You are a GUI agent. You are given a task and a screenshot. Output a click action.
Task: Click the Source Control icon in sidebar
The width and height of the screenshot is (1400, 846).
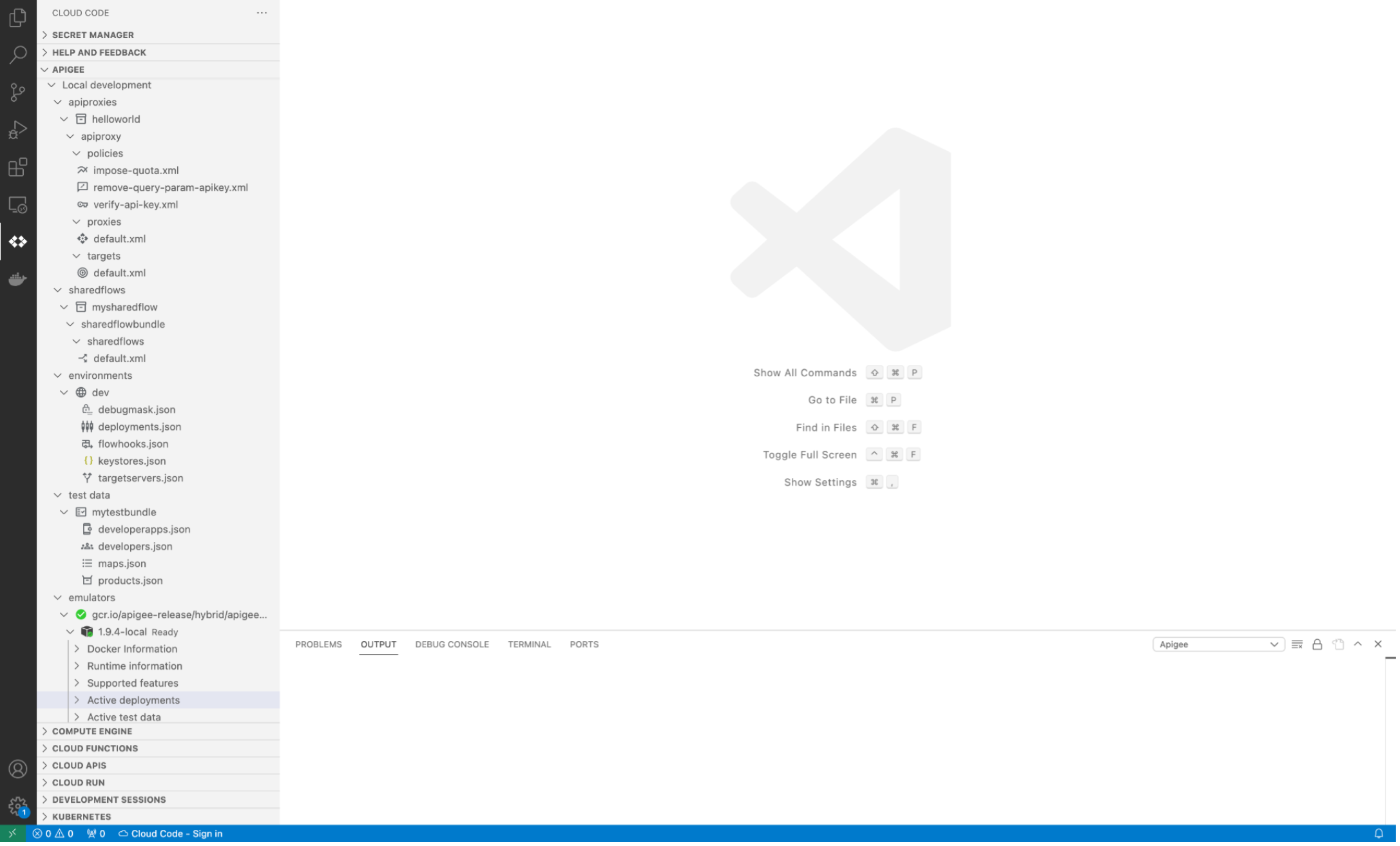tap(18, 92)
